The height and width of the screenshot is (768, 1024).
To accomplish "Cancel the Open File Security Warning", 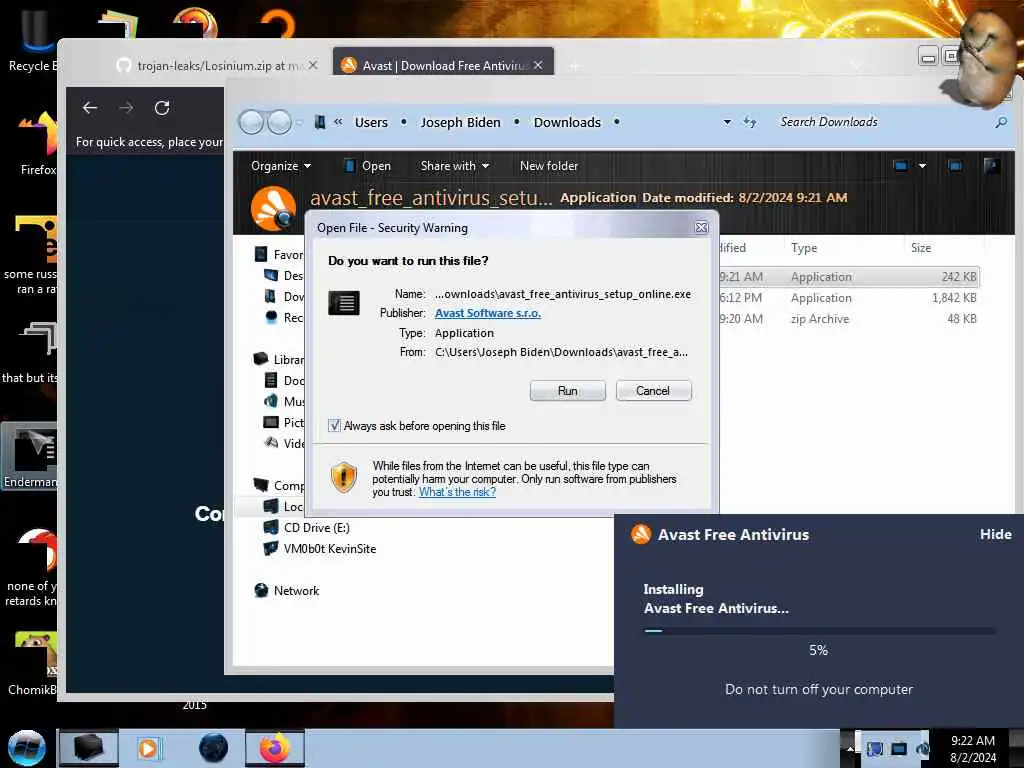I will click(x=653, y=391).
